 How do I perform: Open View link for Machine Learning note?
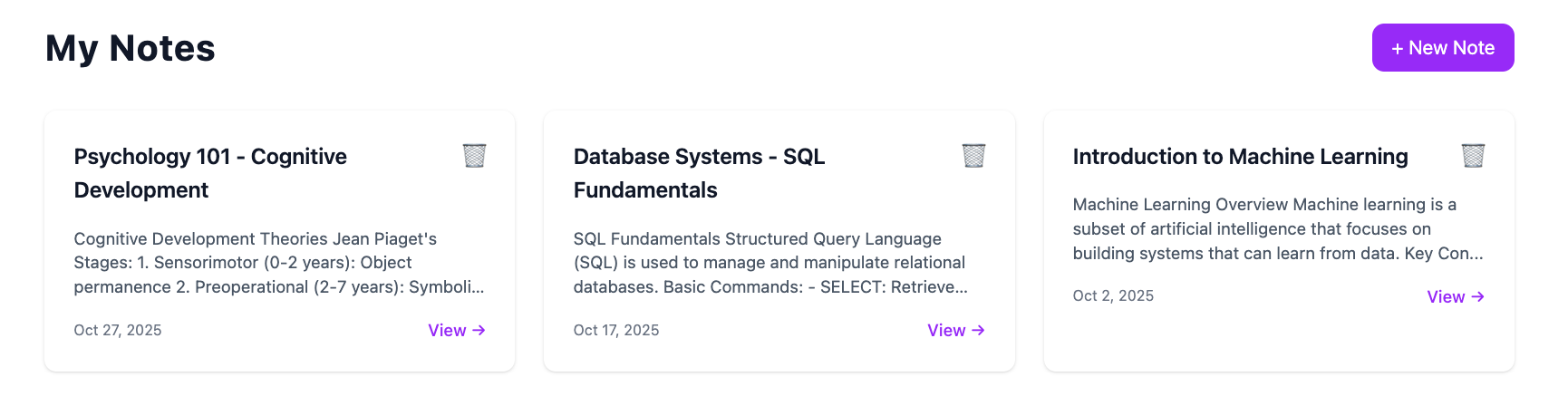tap(1446, 296)
